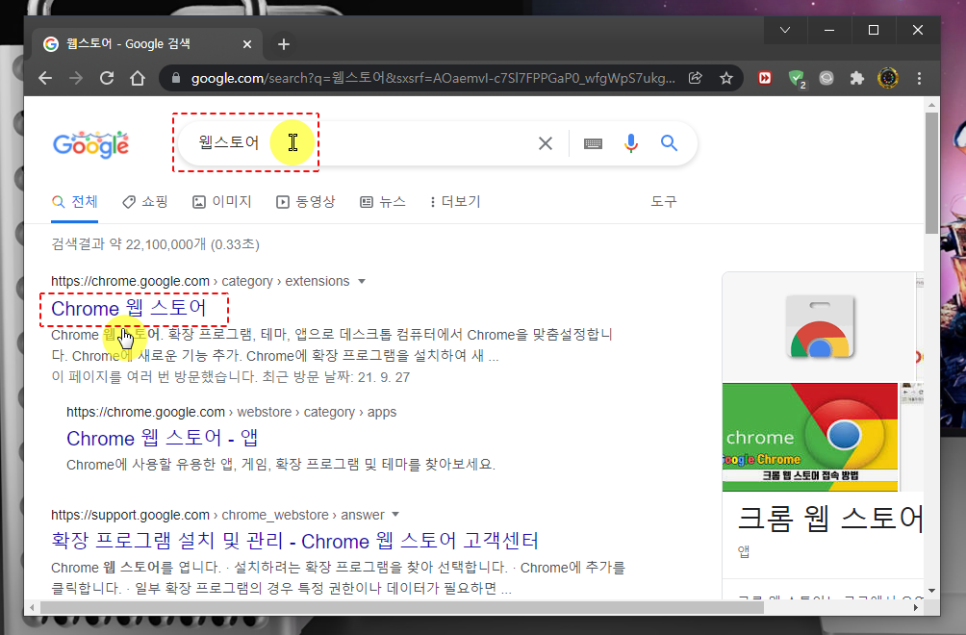Screen dimensions: 966x635
Task: Bookmark this page with the star
Action: [726, 78]
